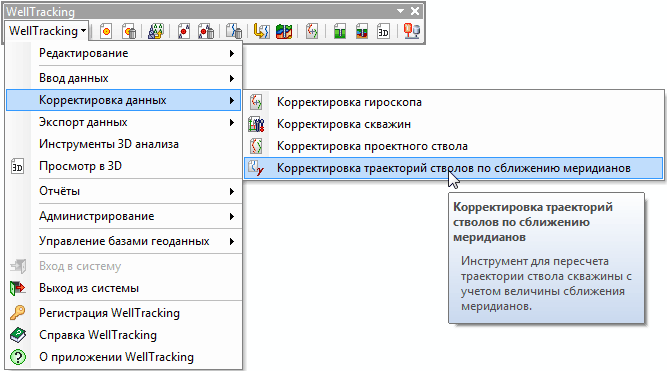Click the red dot derrick with trash icon
667x371 pixels.
(206, 31)
